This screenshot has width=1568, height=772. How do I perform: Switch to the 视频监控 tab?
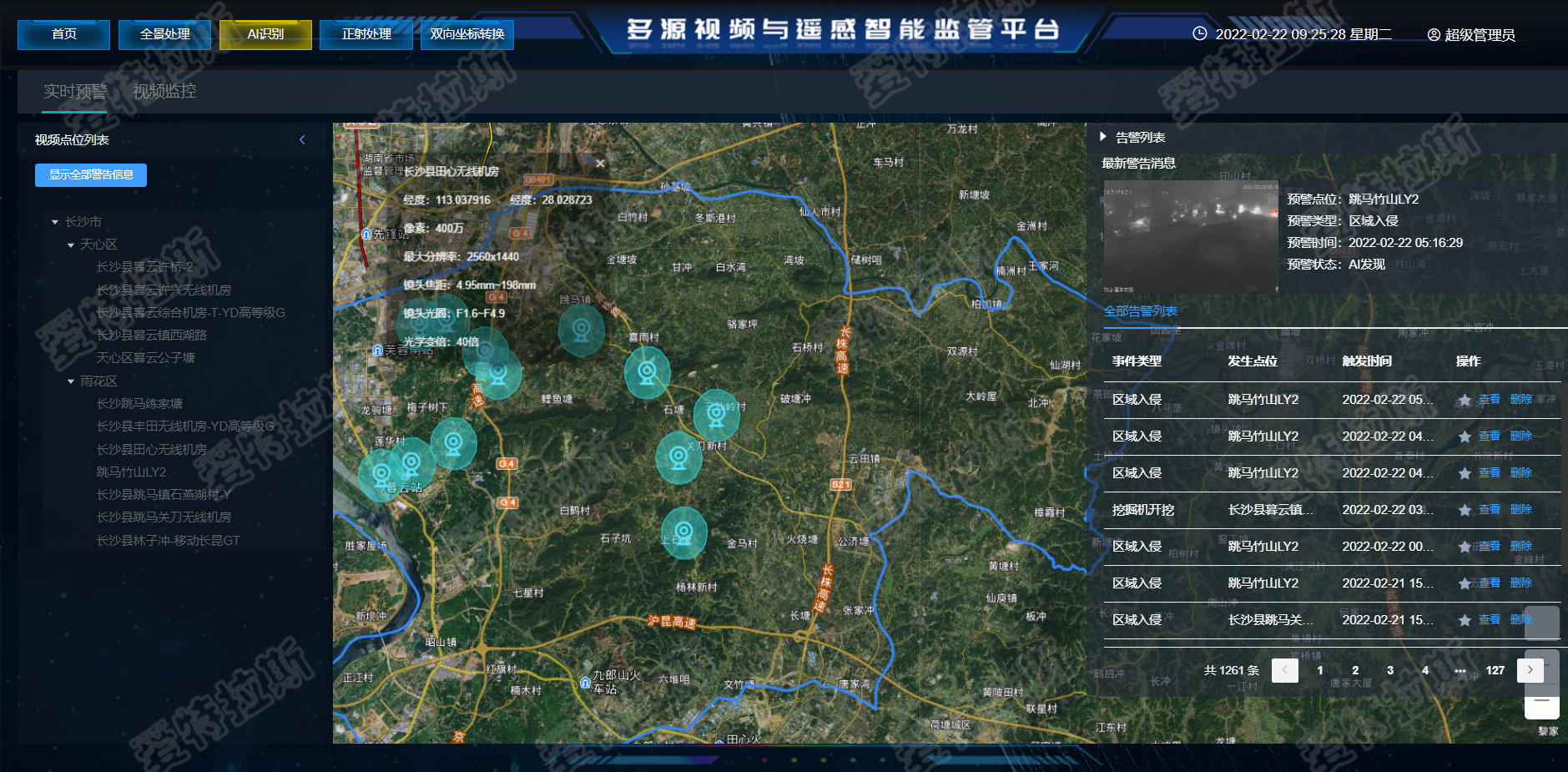tap(164, 91)
